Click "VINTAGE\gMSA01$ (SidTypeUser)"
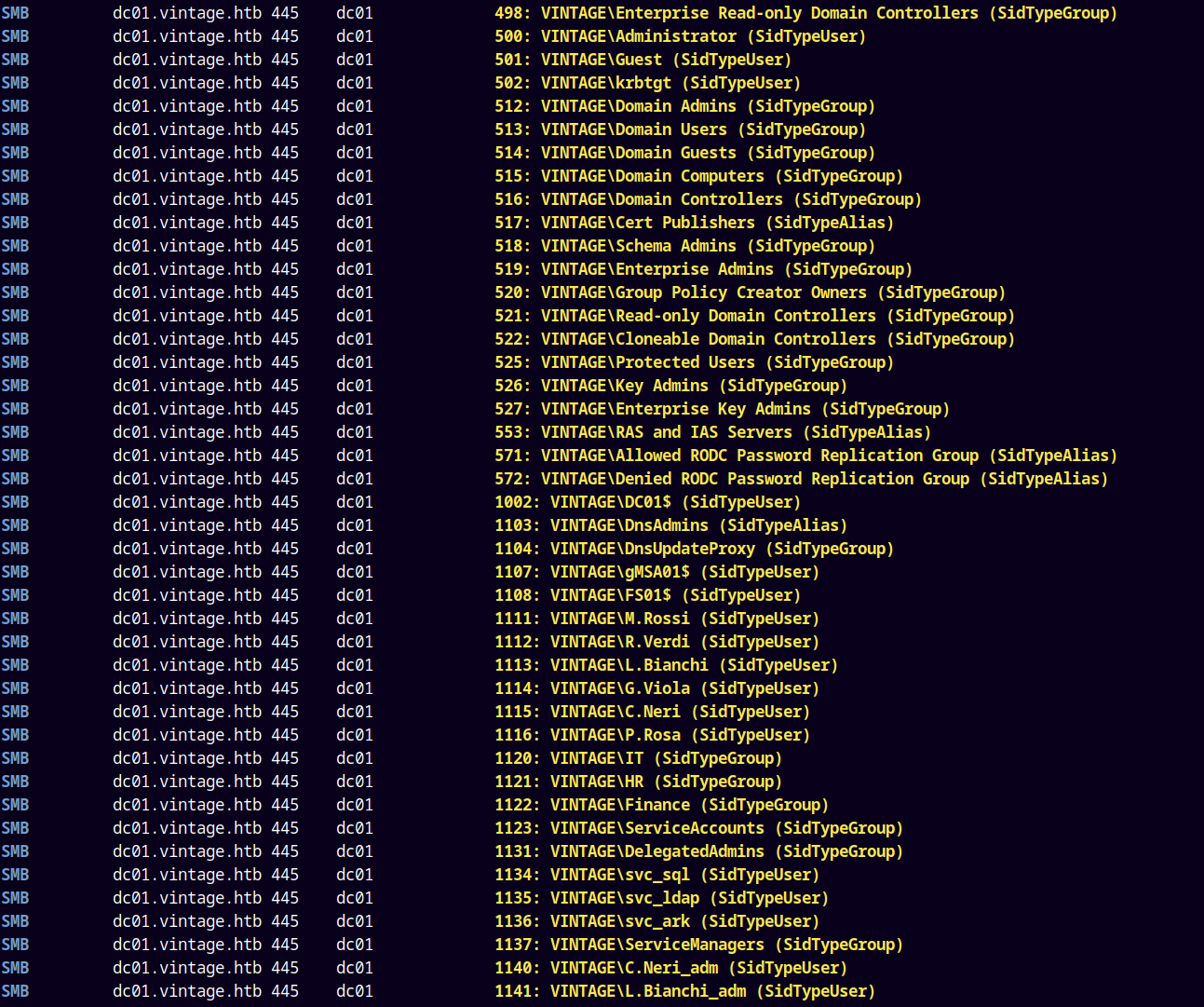This screenshot has width=1204, height=1007. 685,572
